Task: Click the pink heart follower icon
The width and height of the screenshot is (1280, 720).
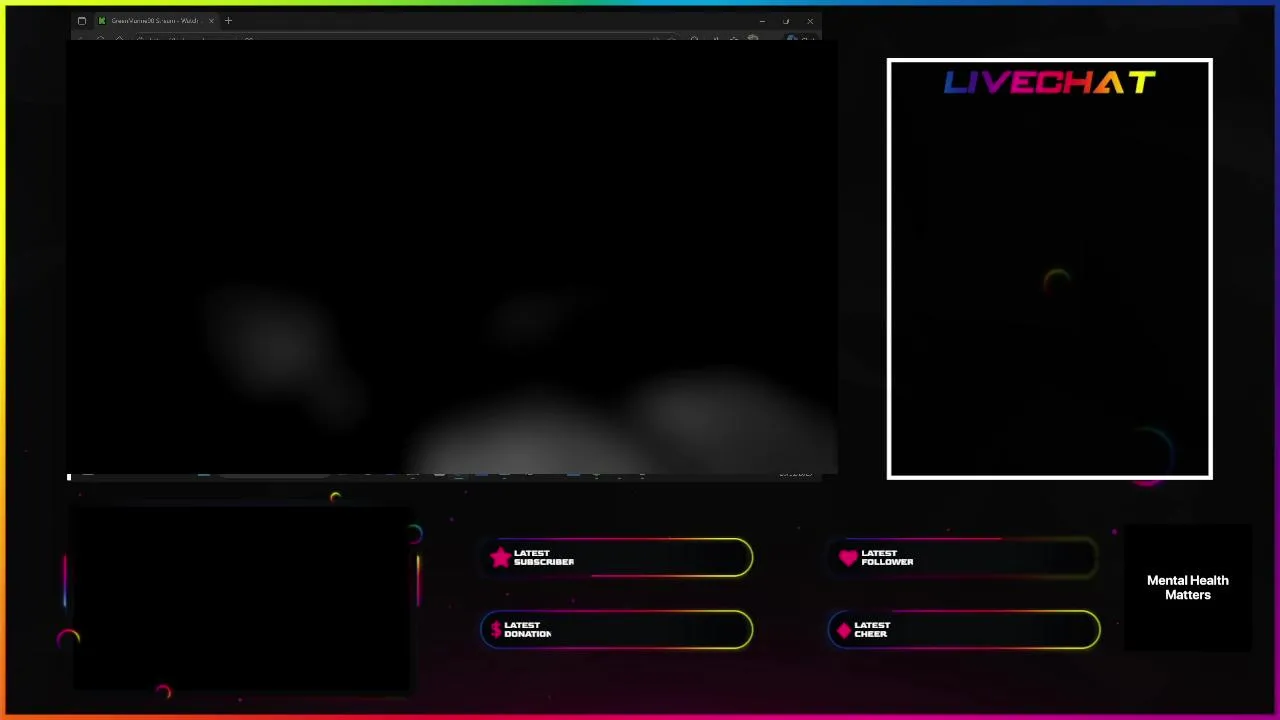Action: point(848,558)
